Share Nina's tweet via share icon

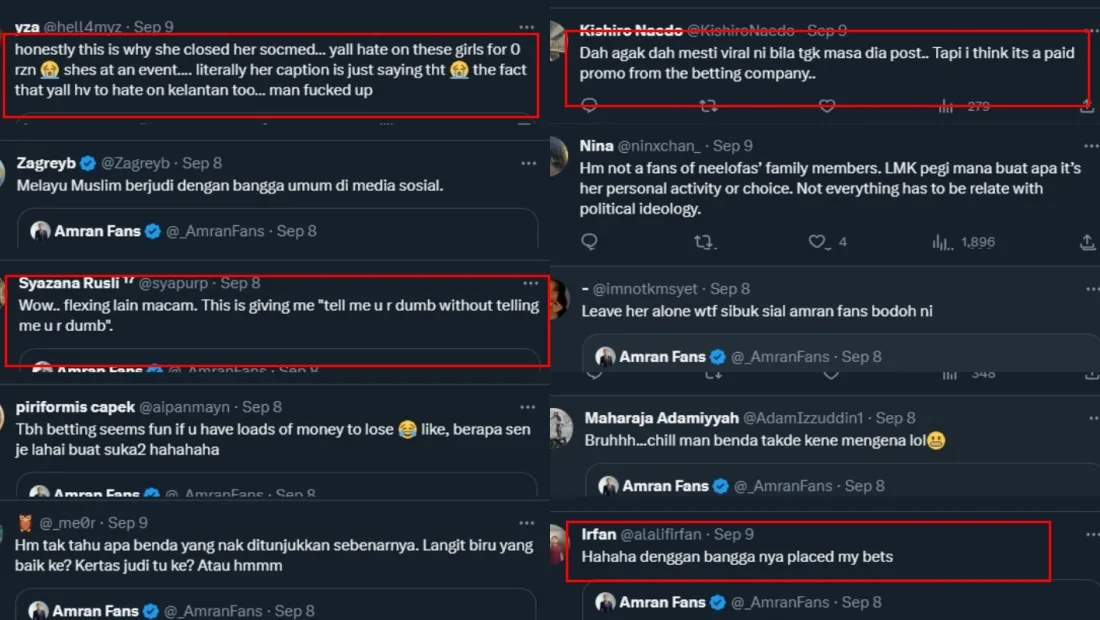pos(1088,242)
